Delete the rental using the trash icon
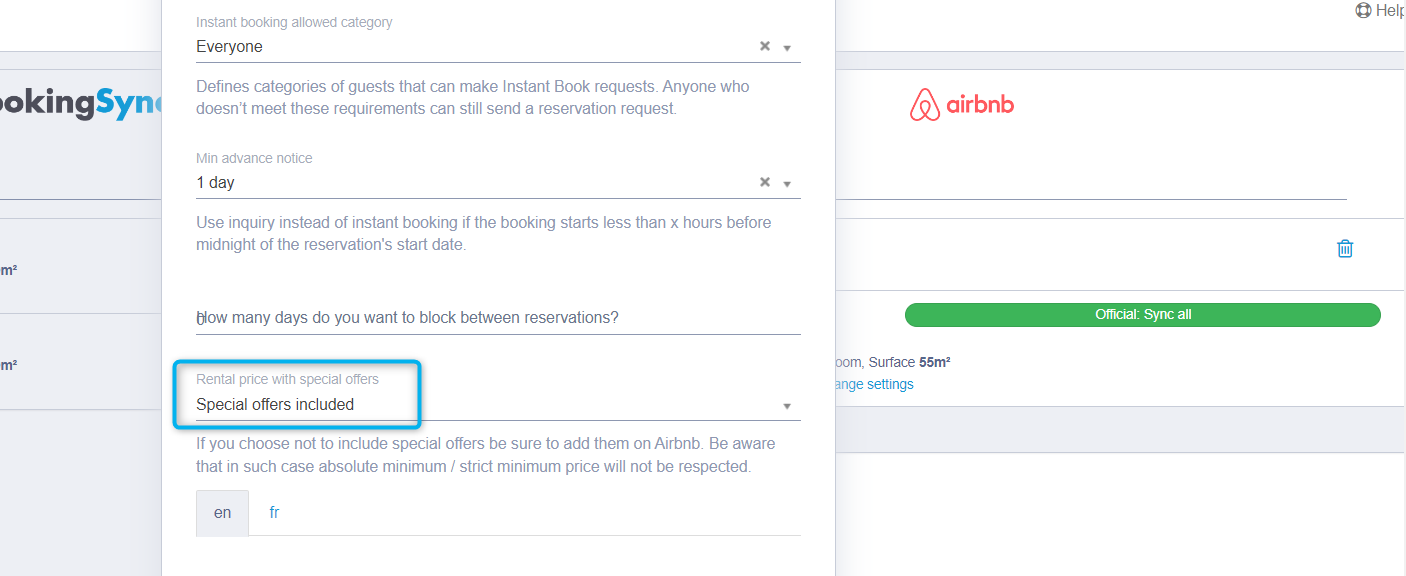This screenshot has width=1406, height=576. point(1345,248)
